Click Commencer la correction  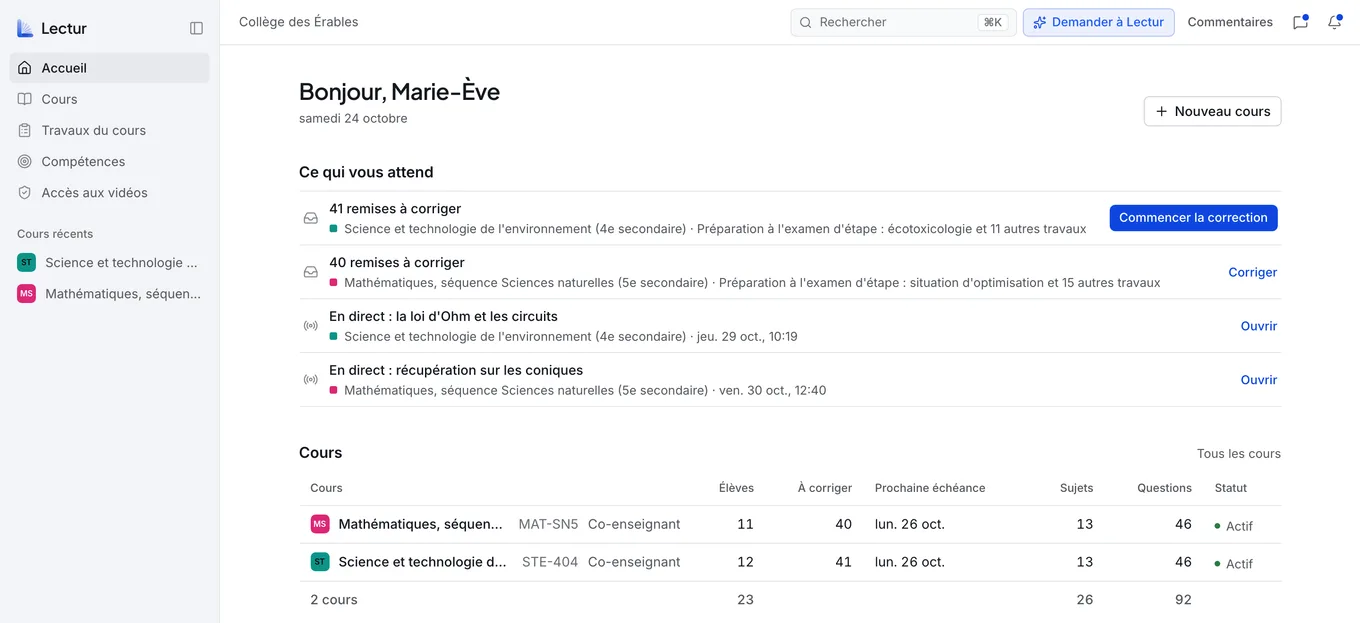1193,217
